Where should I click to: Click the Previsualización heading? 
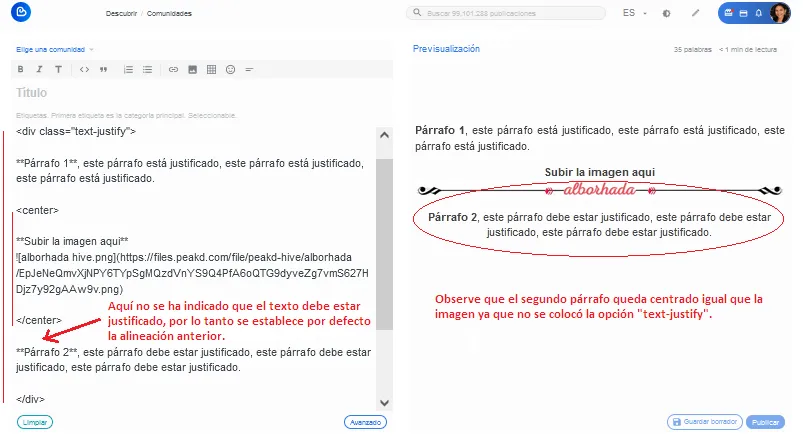(446, 49)
